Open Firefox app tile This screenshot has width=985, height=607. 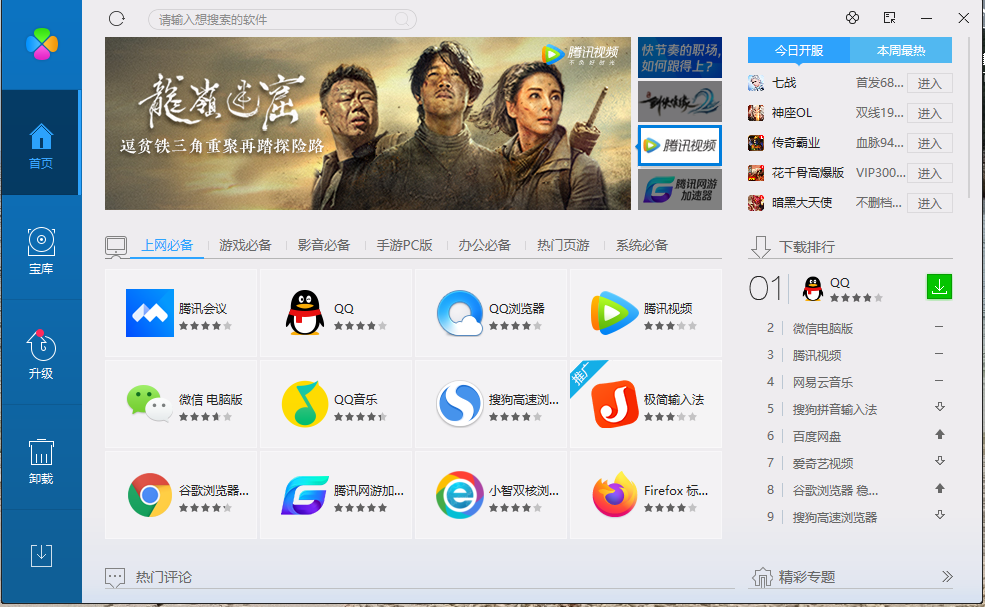point(646,495)
